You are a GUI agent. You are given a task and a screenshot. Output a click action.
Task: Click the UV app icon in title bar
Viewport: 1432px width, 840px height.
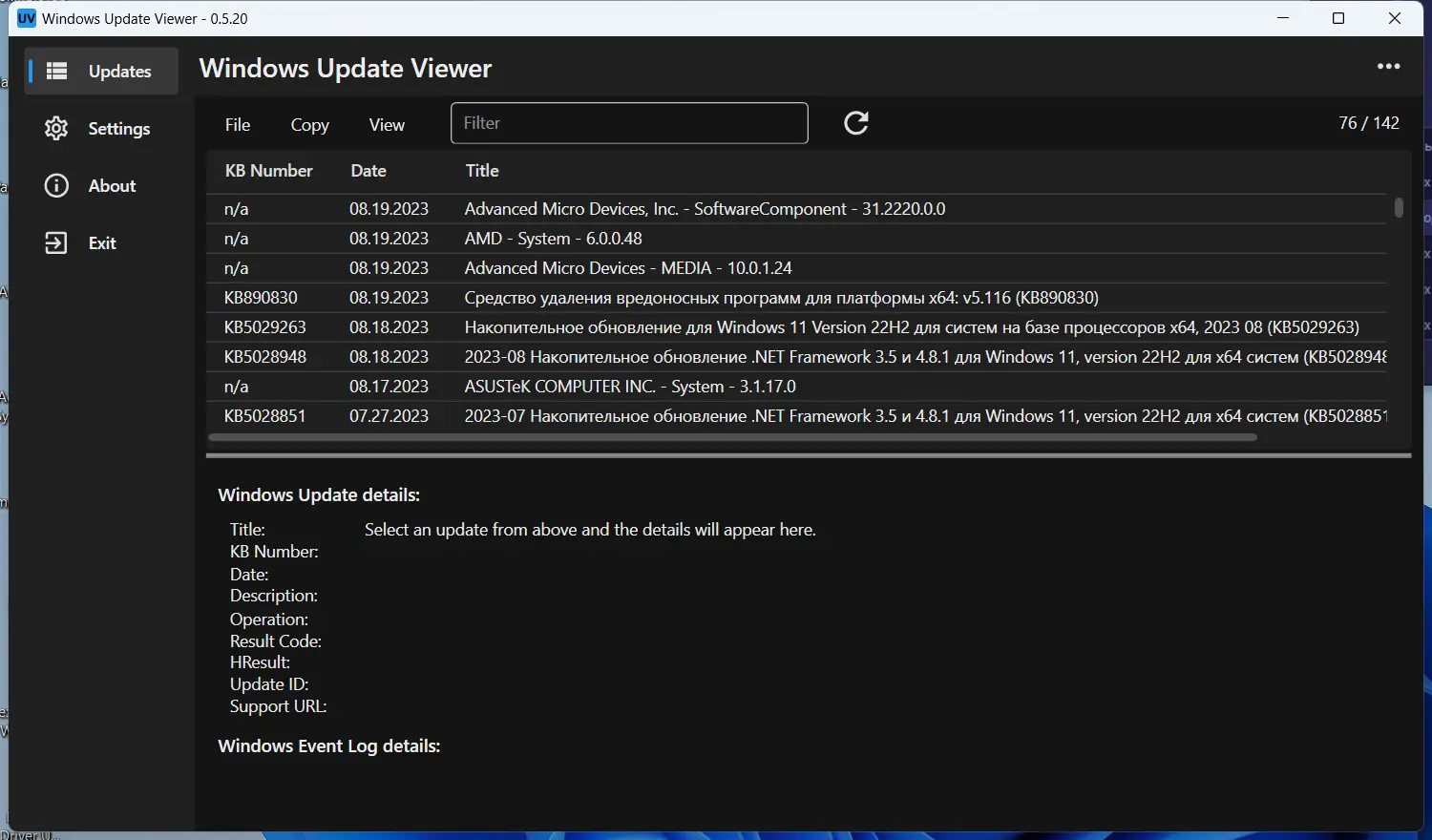point(27,18)
